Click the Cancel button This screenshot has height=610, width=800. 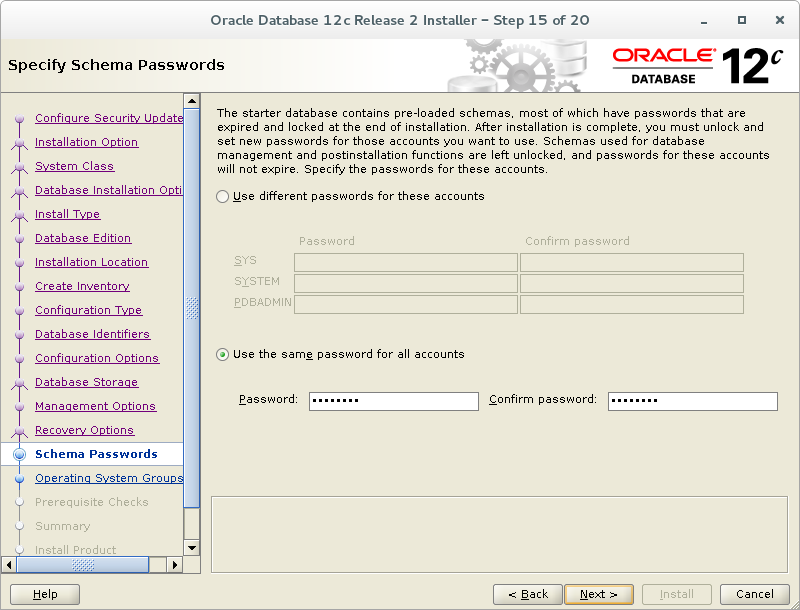click(755, 594)
